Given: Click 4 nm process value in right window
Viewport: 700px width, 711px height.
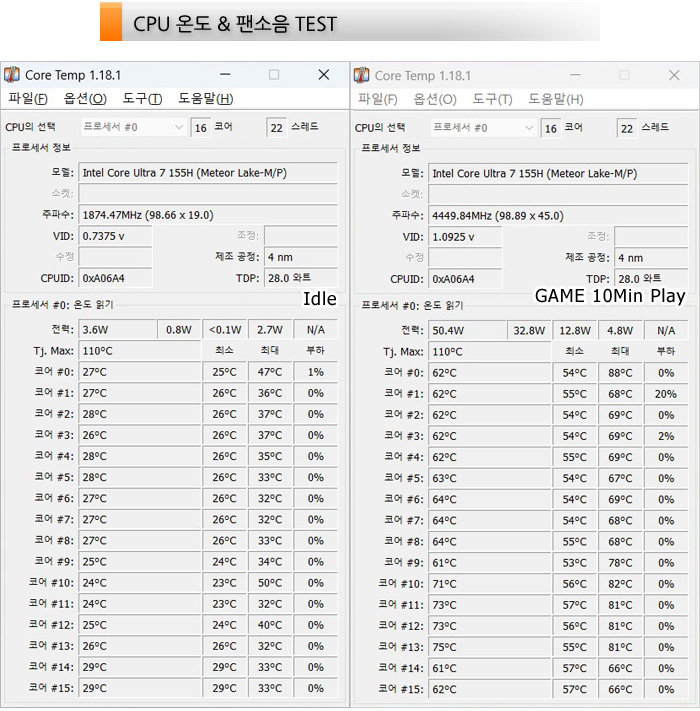Looking at the screenshot, I should [x=651, y=258].
